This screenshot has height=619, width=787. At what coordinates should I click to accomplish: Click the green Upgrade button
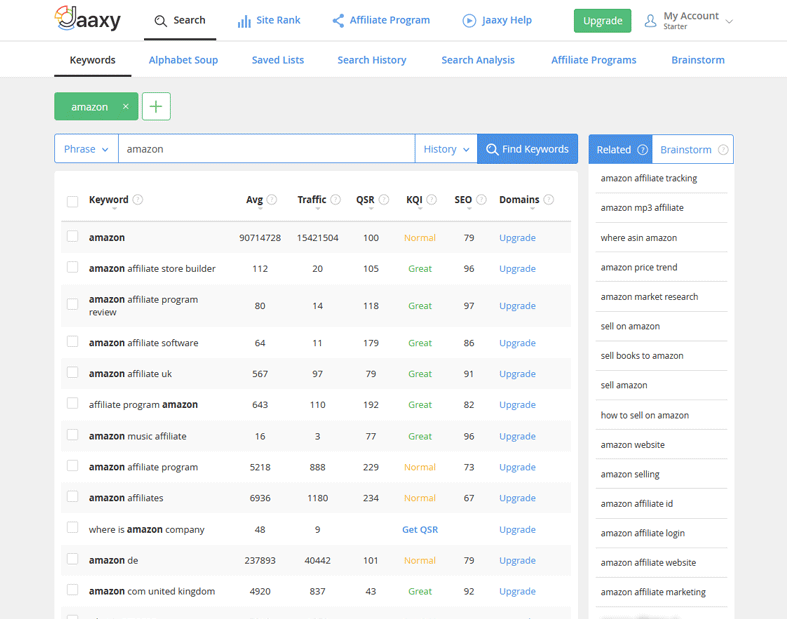pyautogui.click(x=602, y=21)
